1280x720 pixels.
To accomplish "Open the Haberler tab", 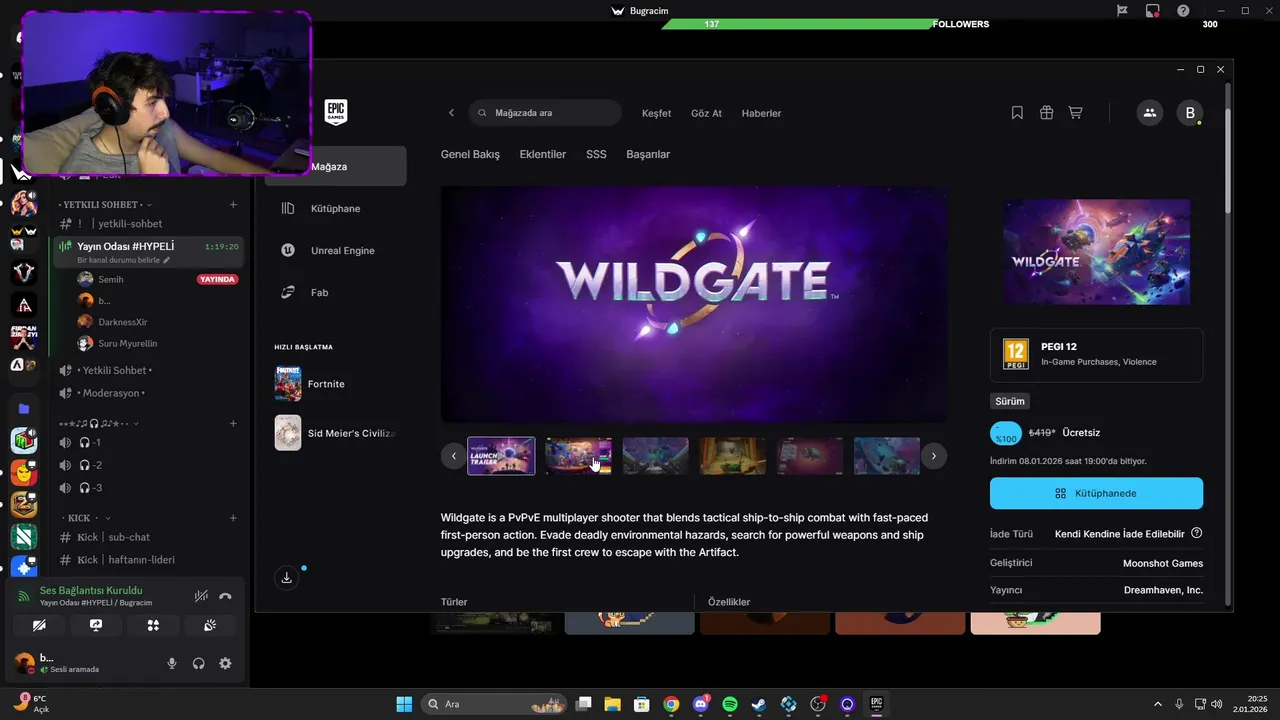I will 761,113.
